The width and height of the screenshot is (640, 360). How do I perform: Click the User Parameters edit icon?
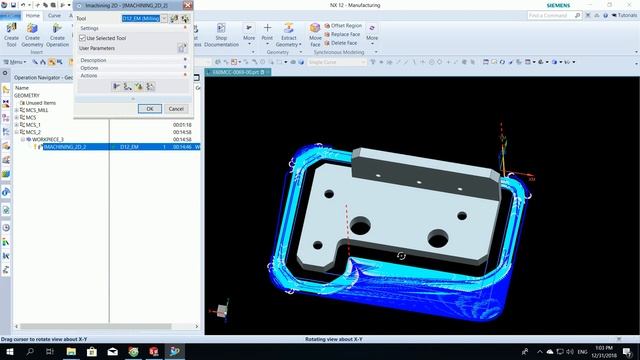(x=182, y=48)
